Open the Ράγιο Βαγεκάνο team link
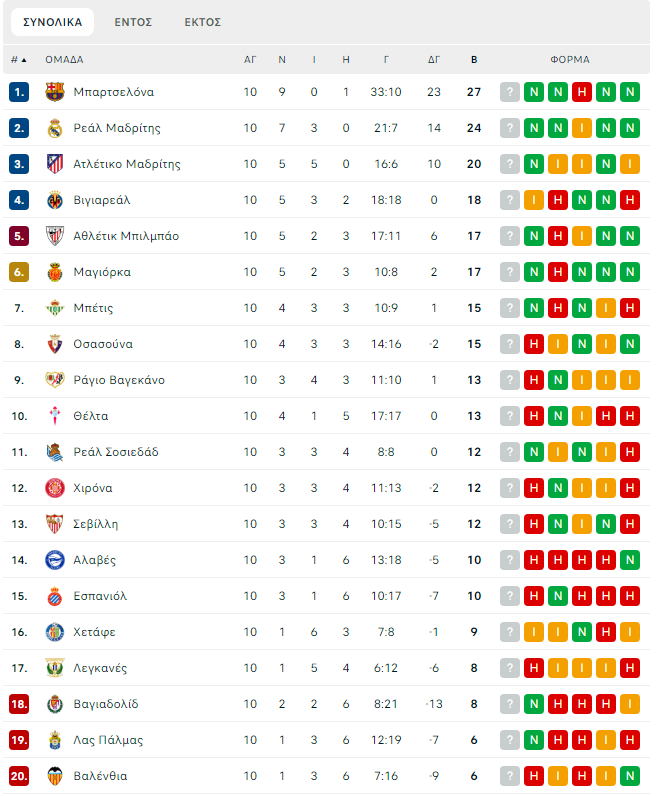This screenshot has height=796, width=657. click(x=119, y=380)
